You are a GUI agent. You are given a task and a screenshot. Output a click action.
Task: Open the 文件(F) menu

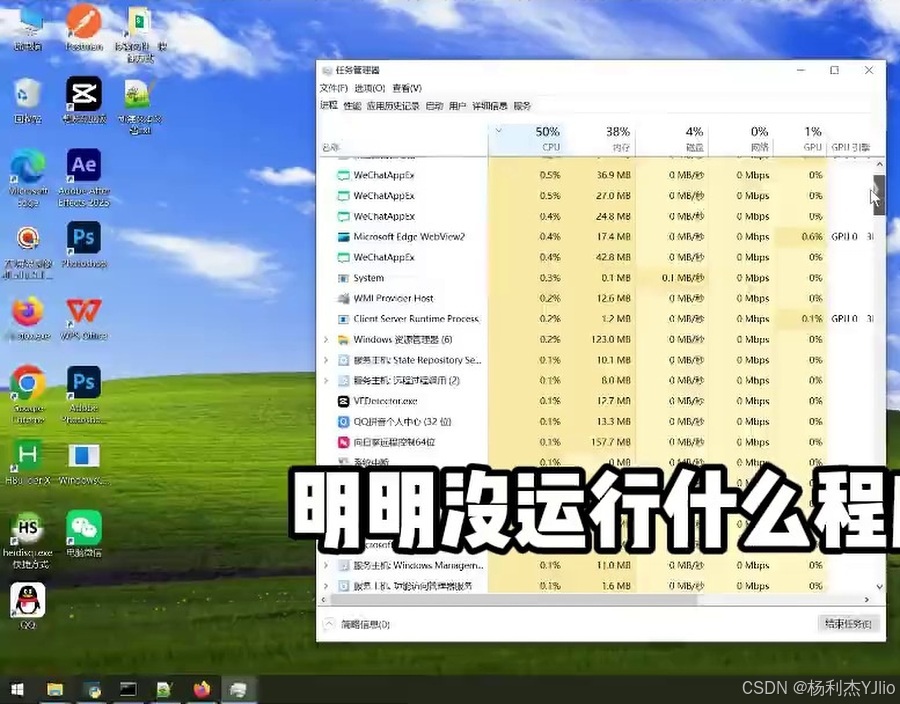(333, 88)
